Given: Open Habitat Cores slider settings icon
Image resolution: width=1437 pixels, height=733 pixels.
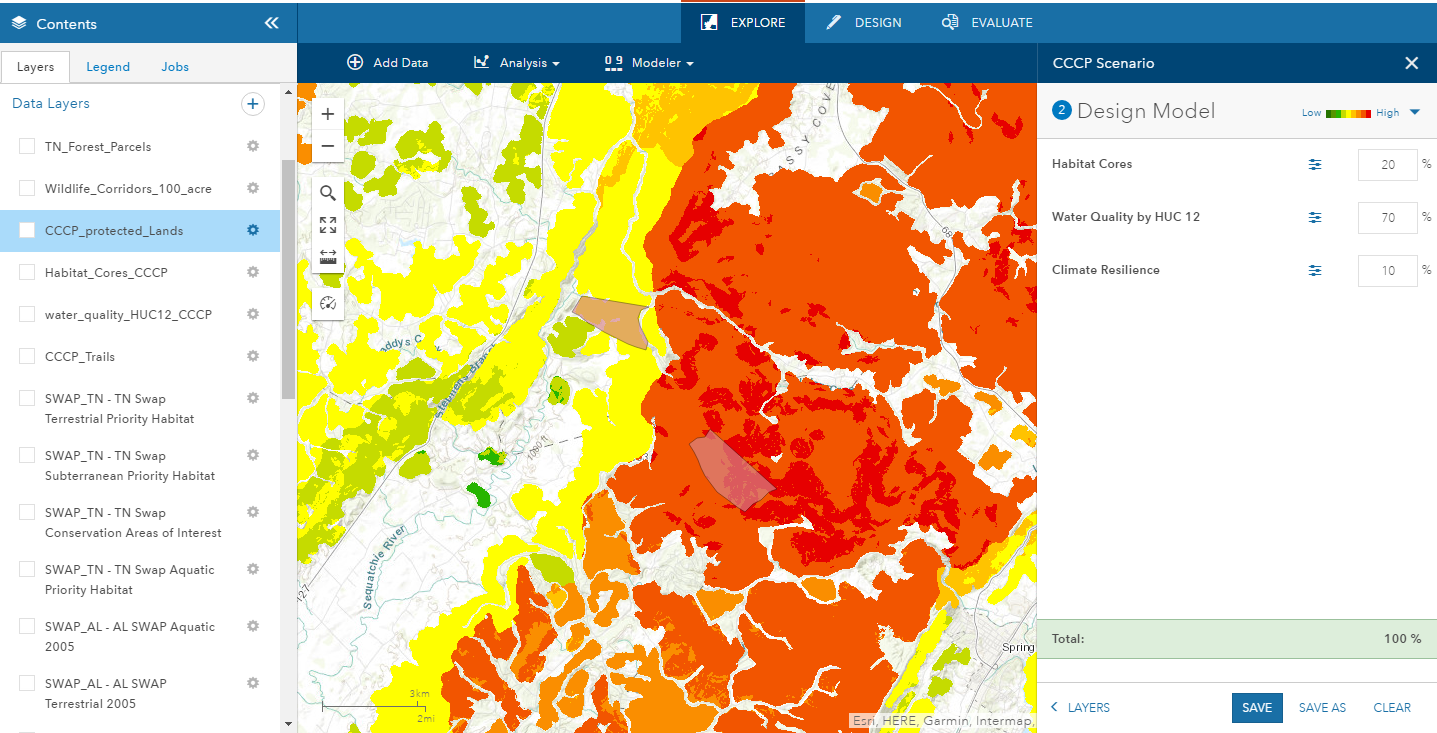Looking at the screenshot, I should 1315,165.
